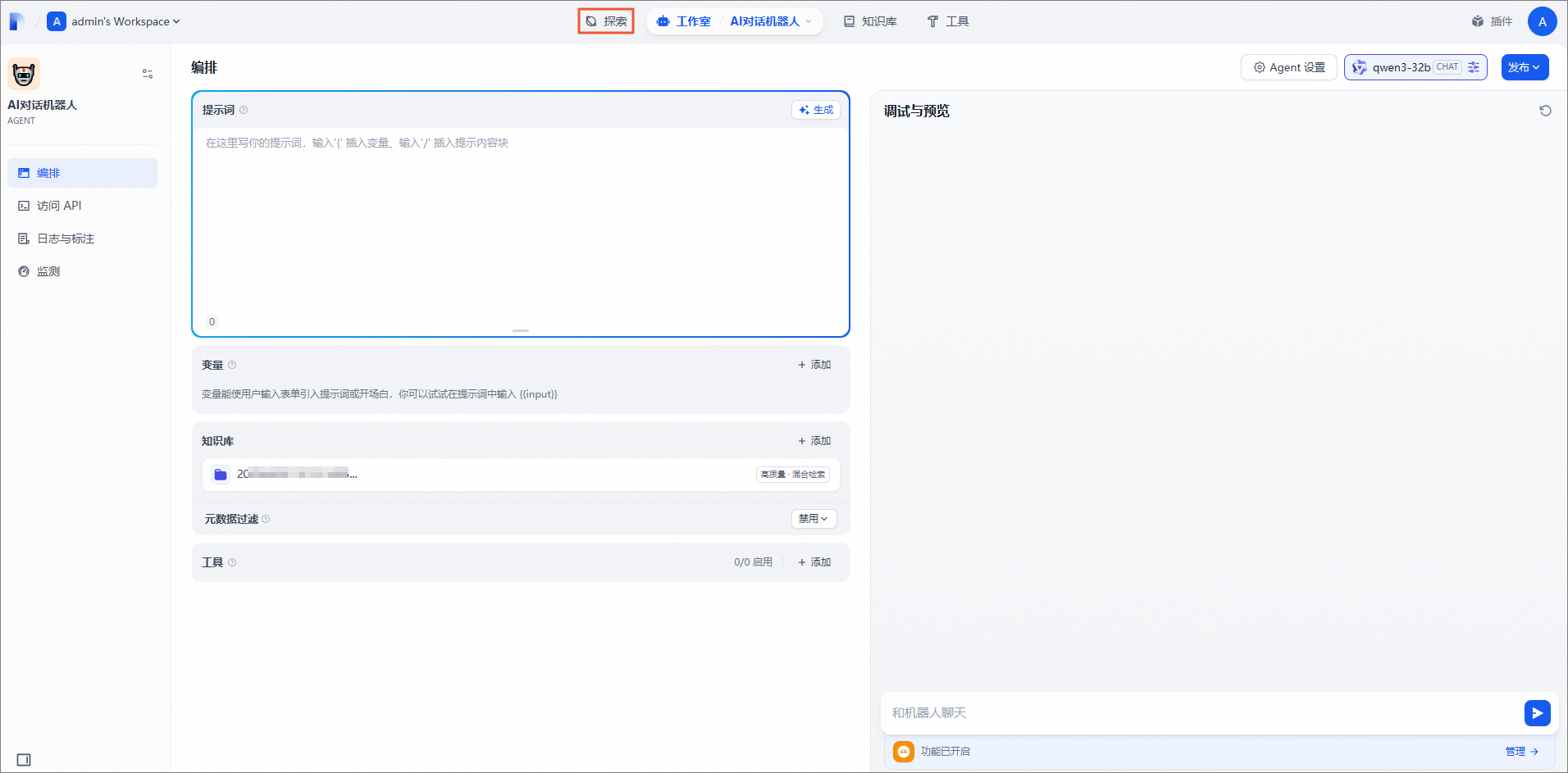Open the 工作室 Studio tab
The image size is (1568, 773).
(684, 21)
